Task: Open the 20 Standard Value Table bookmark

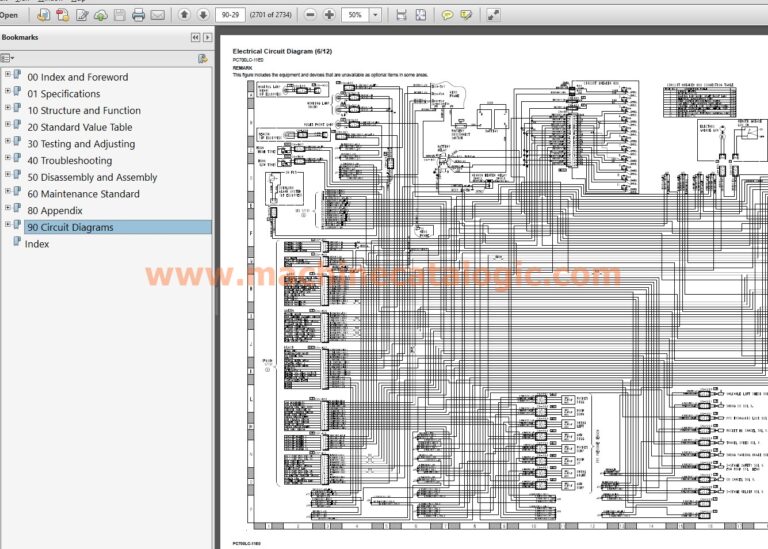Action: coord(80,127)
